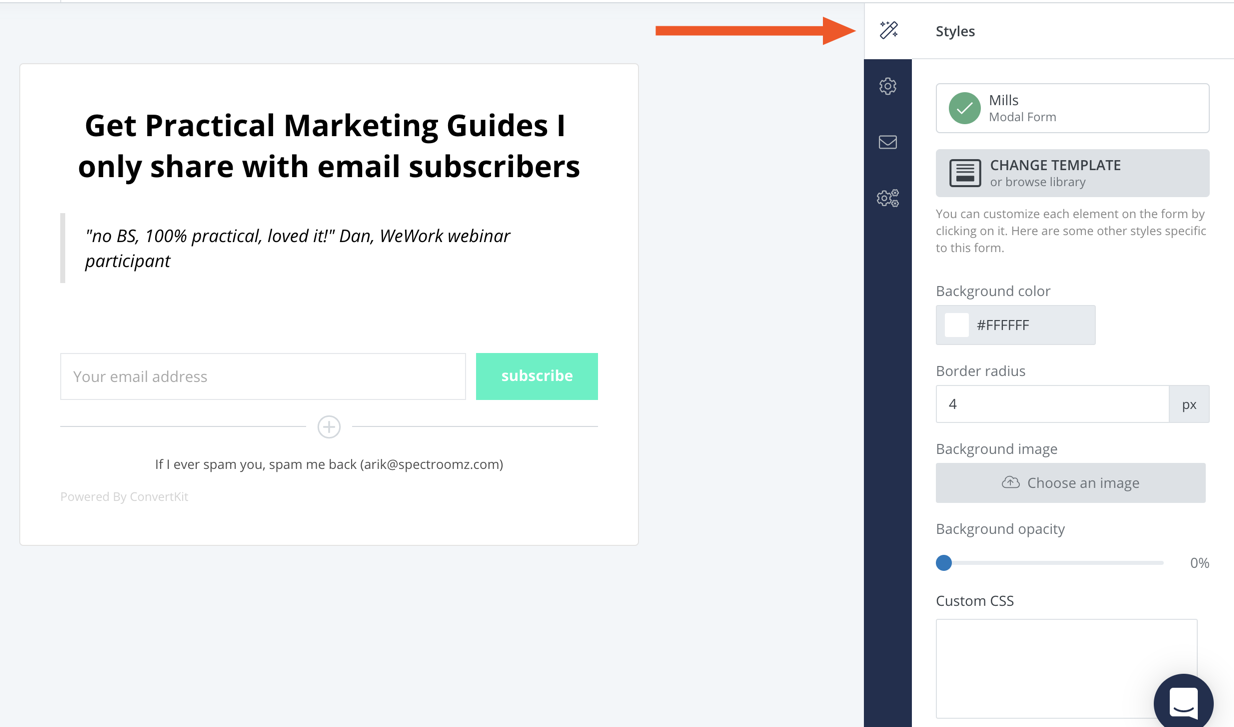1234x727 pixels.
Task: Click the Your email address field
Action: [263, 376]
